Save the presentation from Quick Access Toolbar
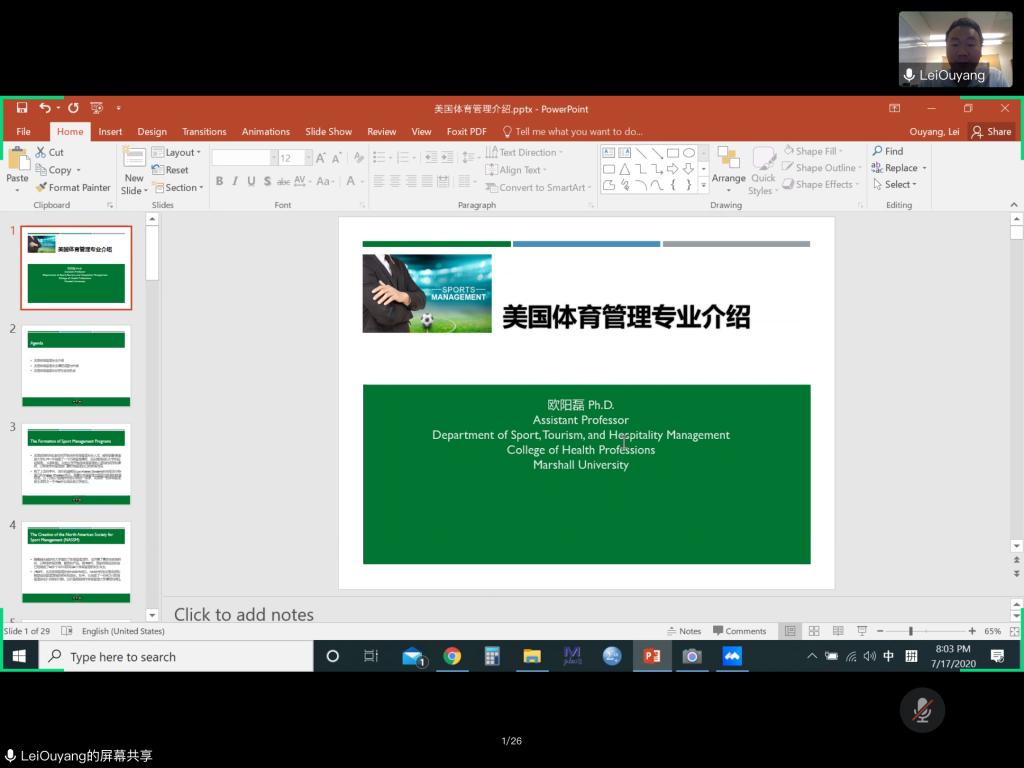 (22, 108)
